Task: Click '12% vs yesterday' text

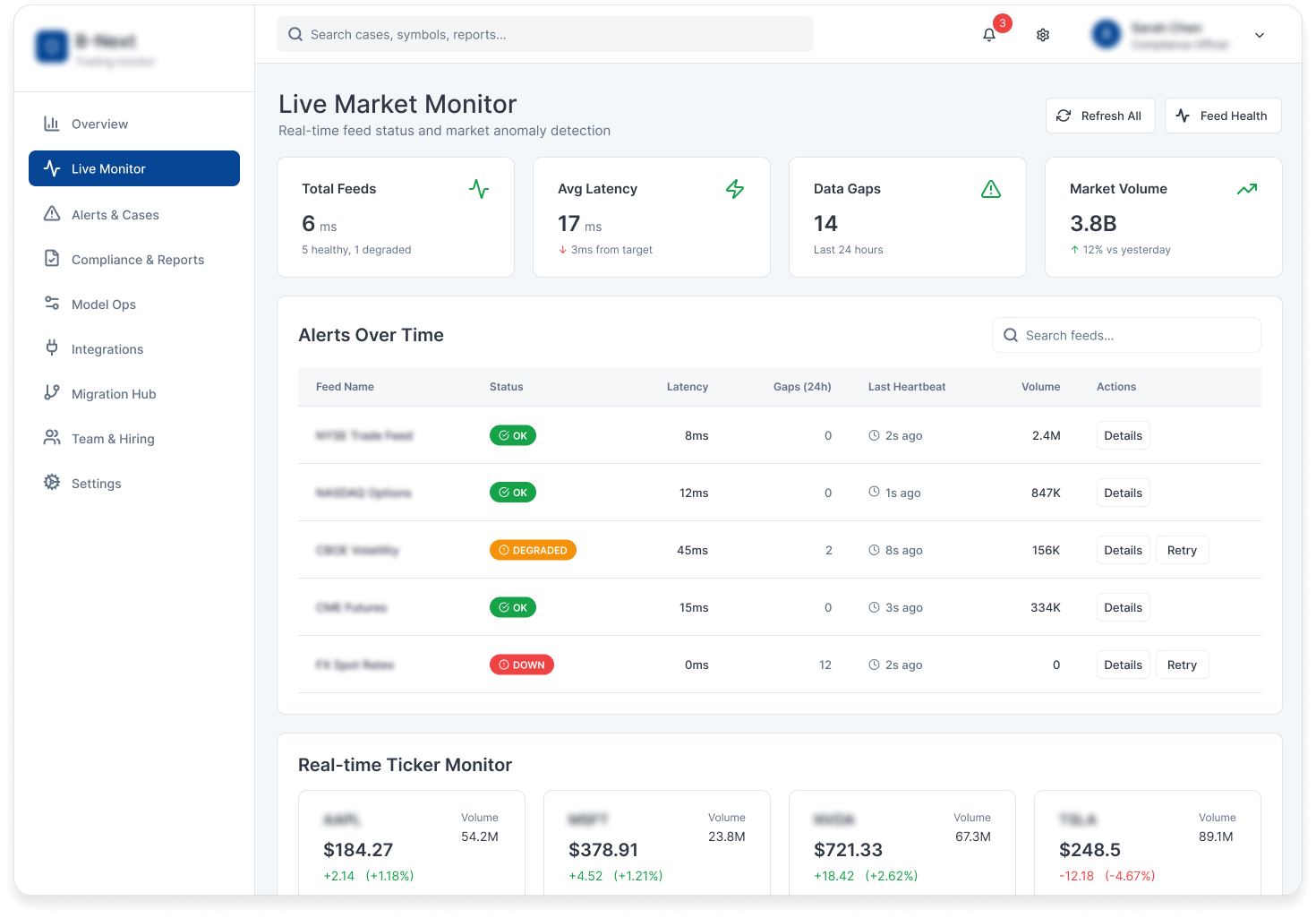Action: [1126, 250]
